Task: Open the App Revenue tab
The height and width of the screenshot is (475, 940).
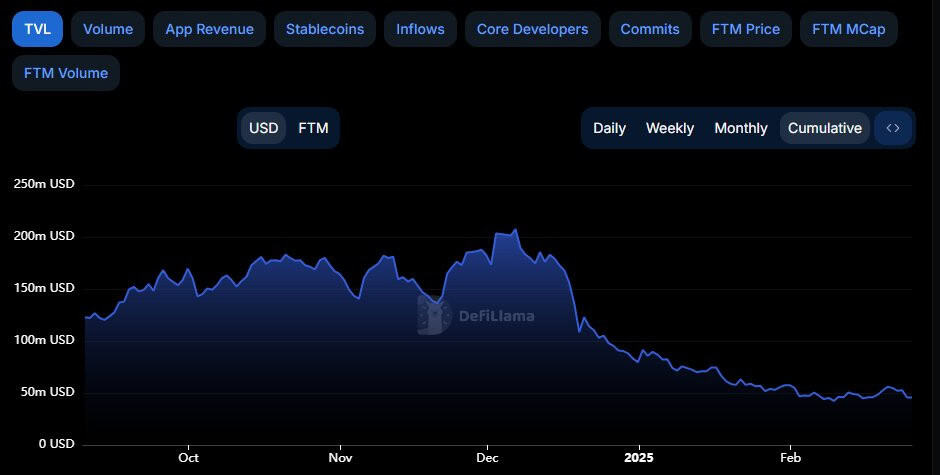Action: 209,29
